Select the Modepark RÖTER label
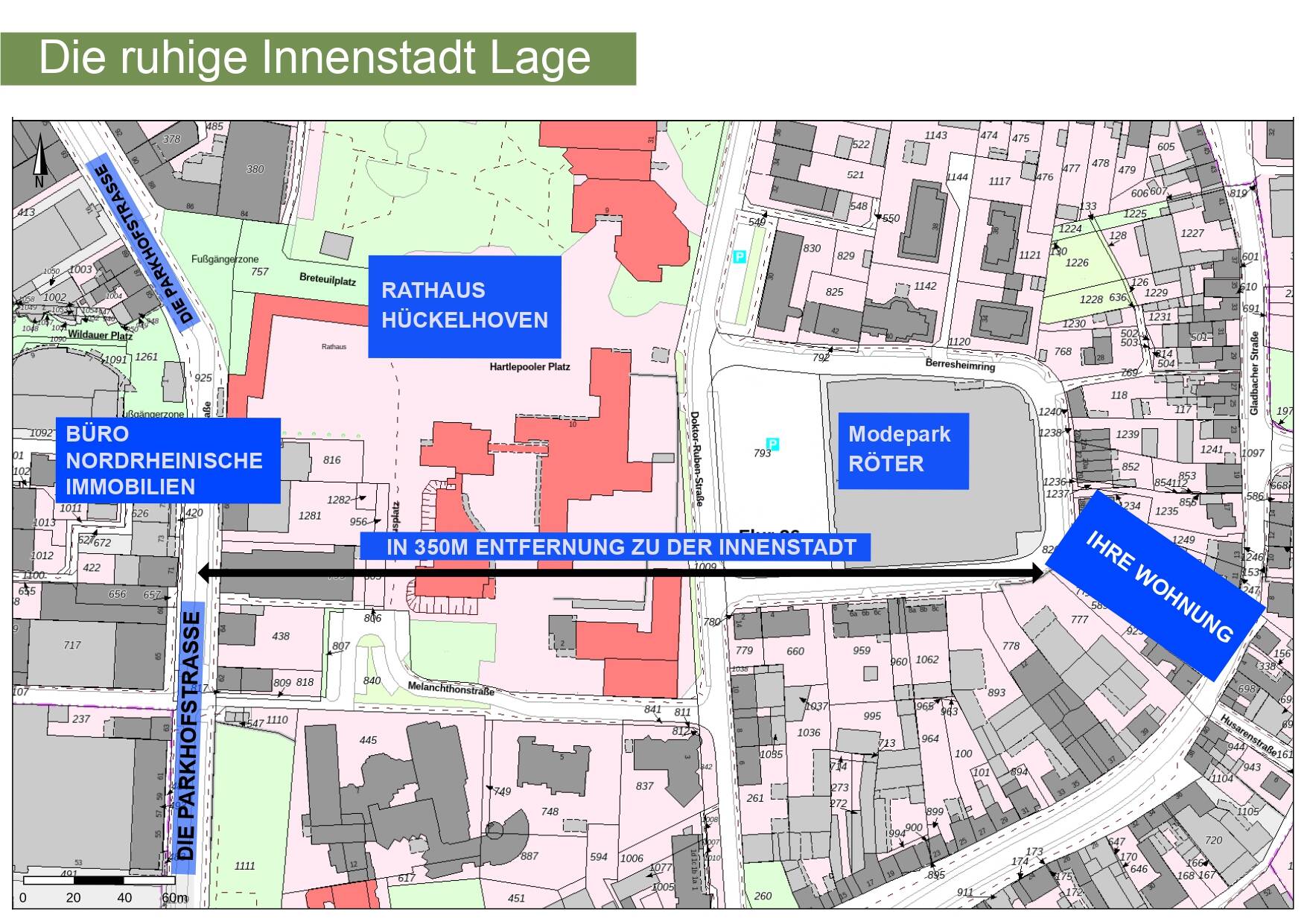 click(903, 450)
